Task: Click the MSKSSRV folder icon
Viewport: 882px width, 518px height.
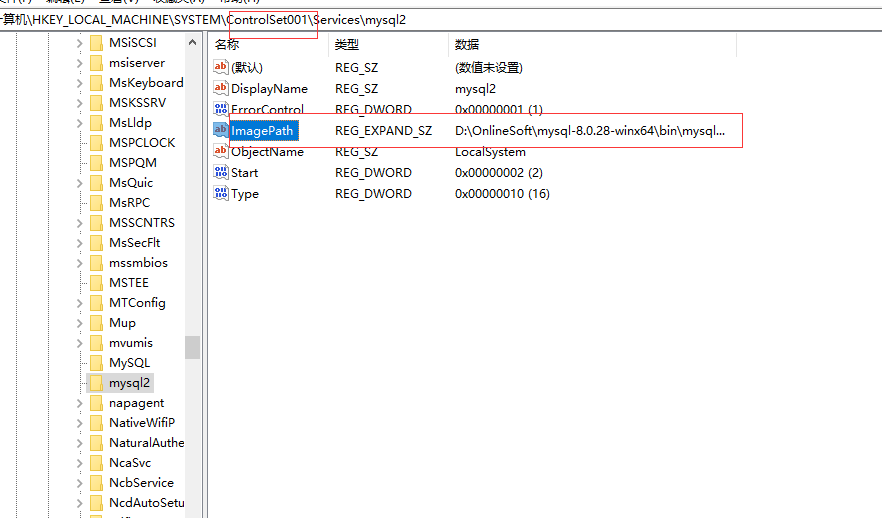Action: pos(97,103)
